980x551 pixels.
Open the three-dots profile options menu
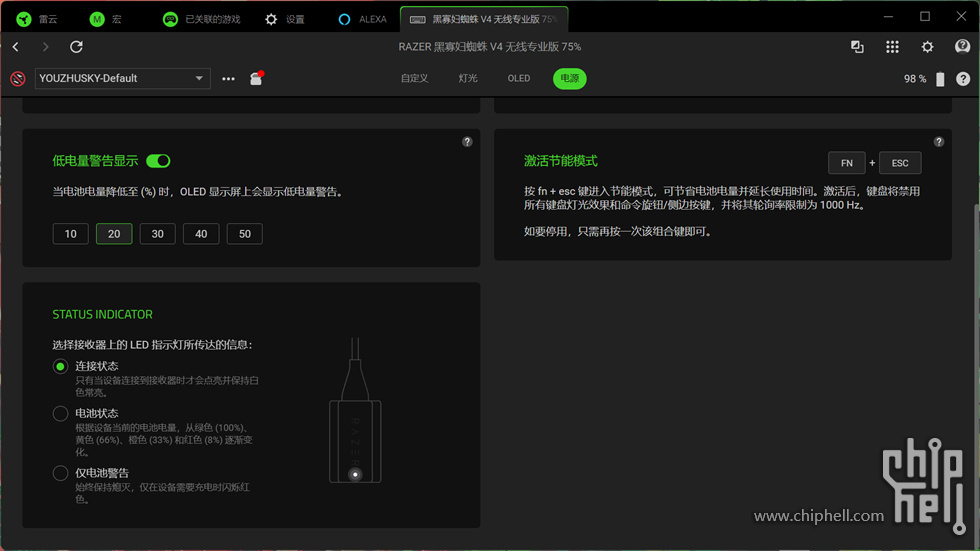pos(229,79)
